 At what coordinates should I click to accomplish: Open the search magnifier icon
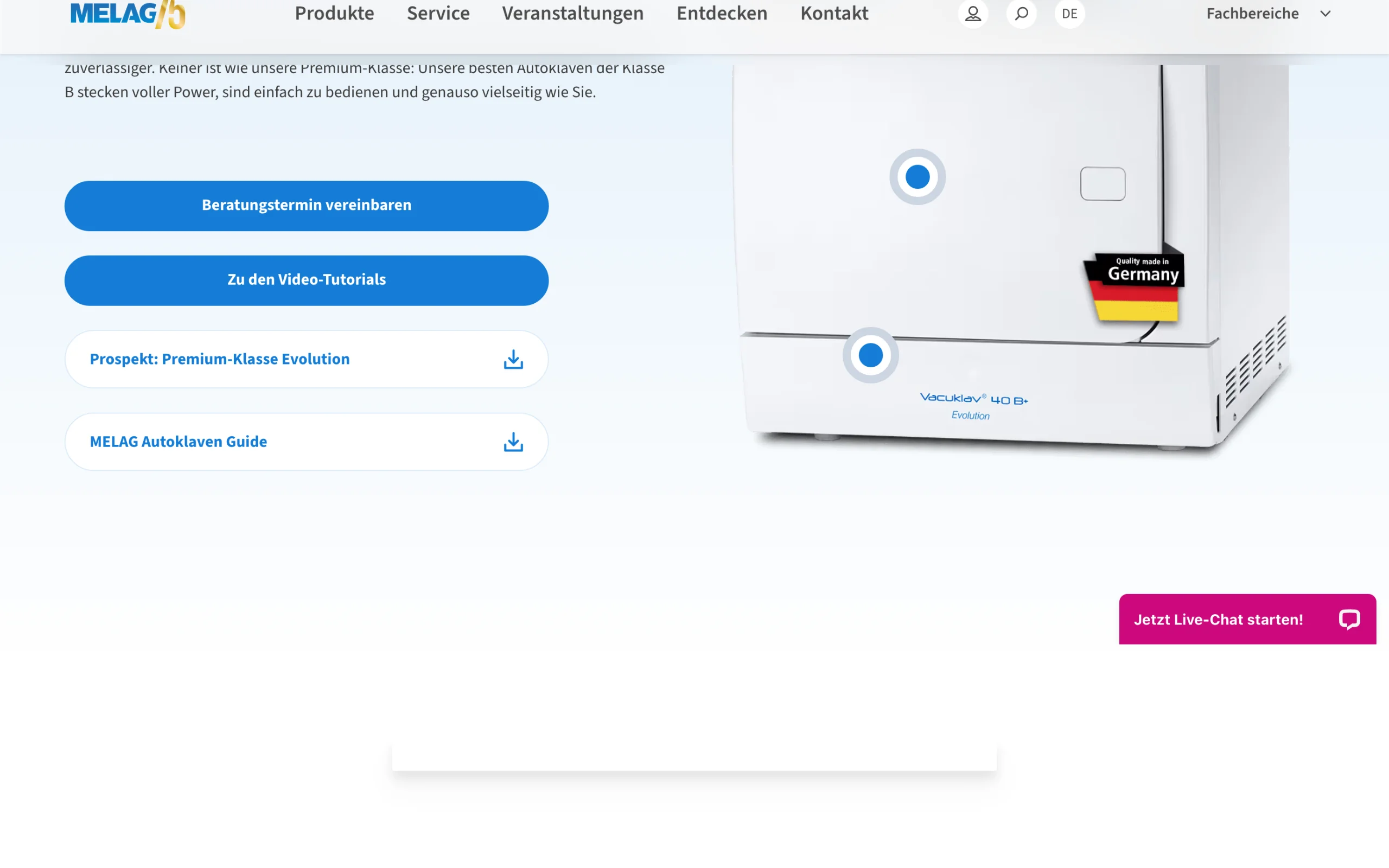pos(1022,13)
